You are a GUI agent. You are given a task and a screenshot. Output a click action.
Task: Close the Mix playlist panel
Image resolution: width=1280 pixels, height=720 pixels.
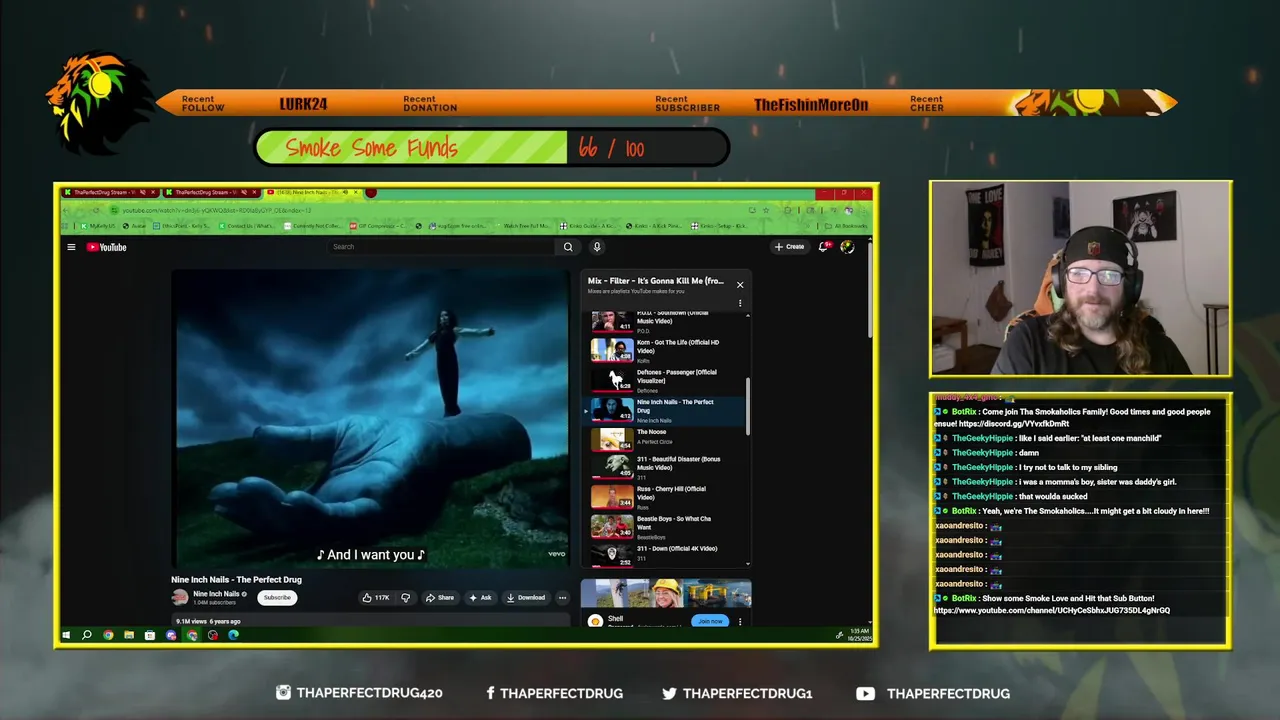[x=740, y=285]
